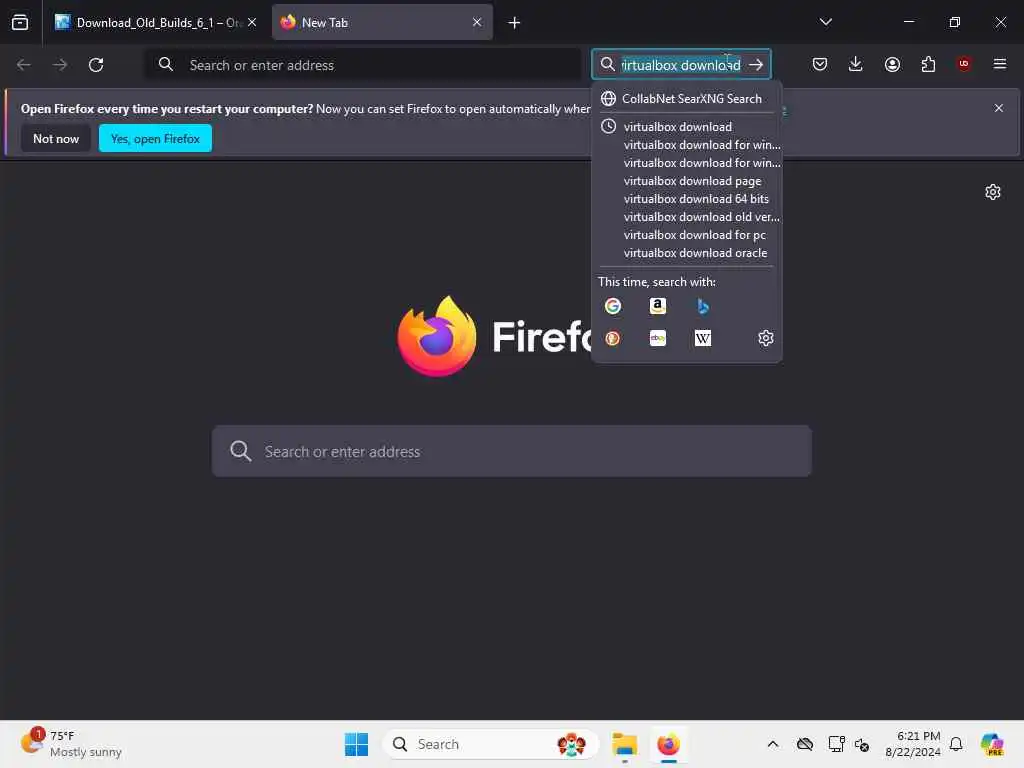Image resolution: width=1024 pixels, height=768 pixels.
Task: Search with eBay engine icon
Action: (x=658, y=338)
